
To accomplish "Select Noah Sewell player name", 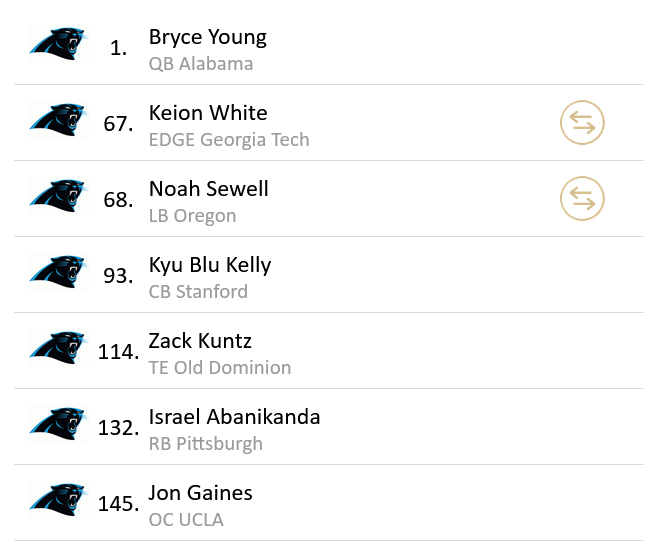I will tap(208, 189).
